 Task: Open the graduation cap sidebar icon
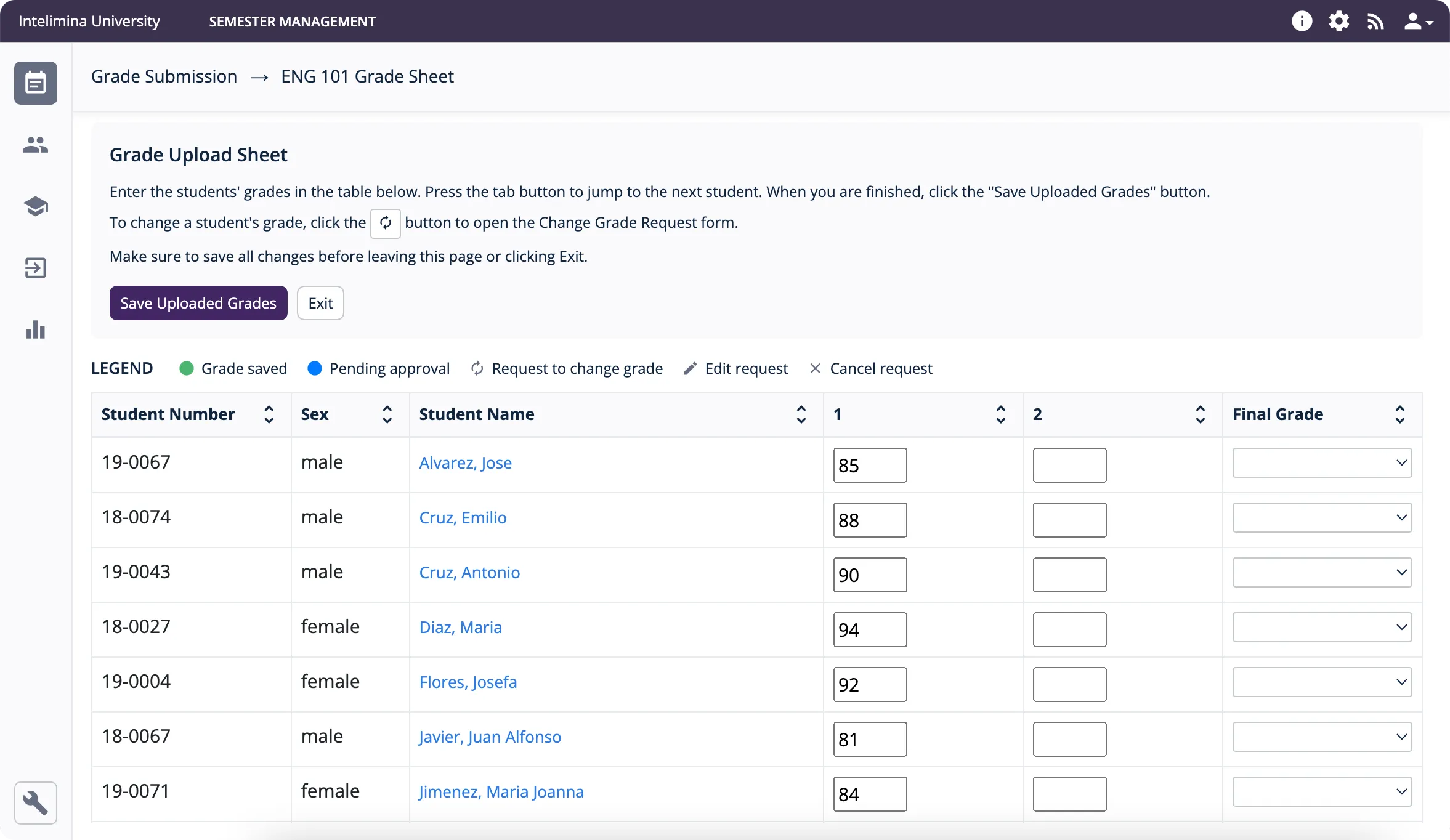(x=36, y=206)
